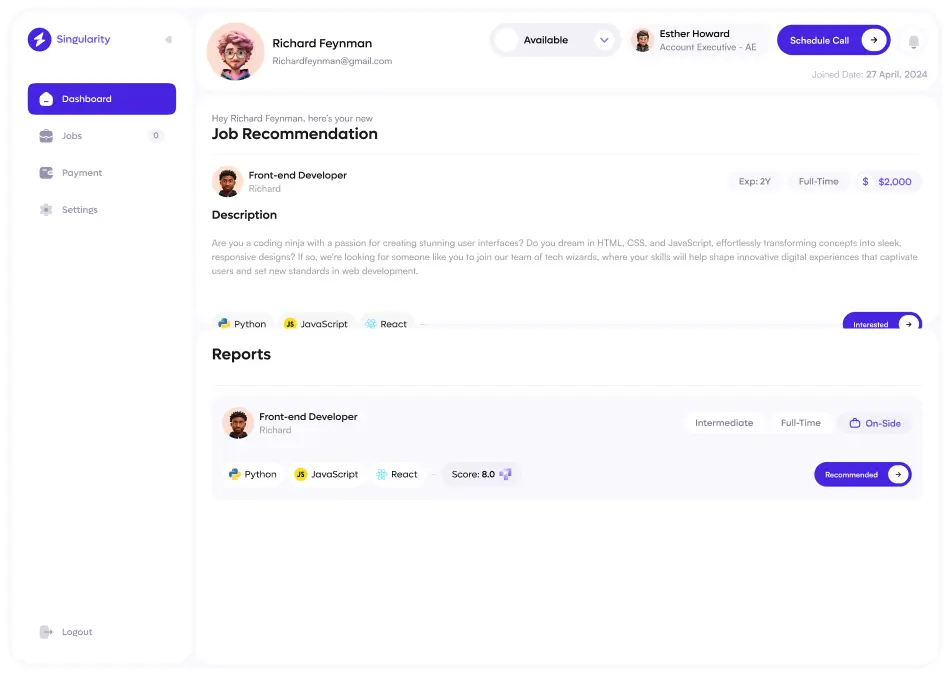Click the Score 8.0 indicator

click(x=480, y=474)
